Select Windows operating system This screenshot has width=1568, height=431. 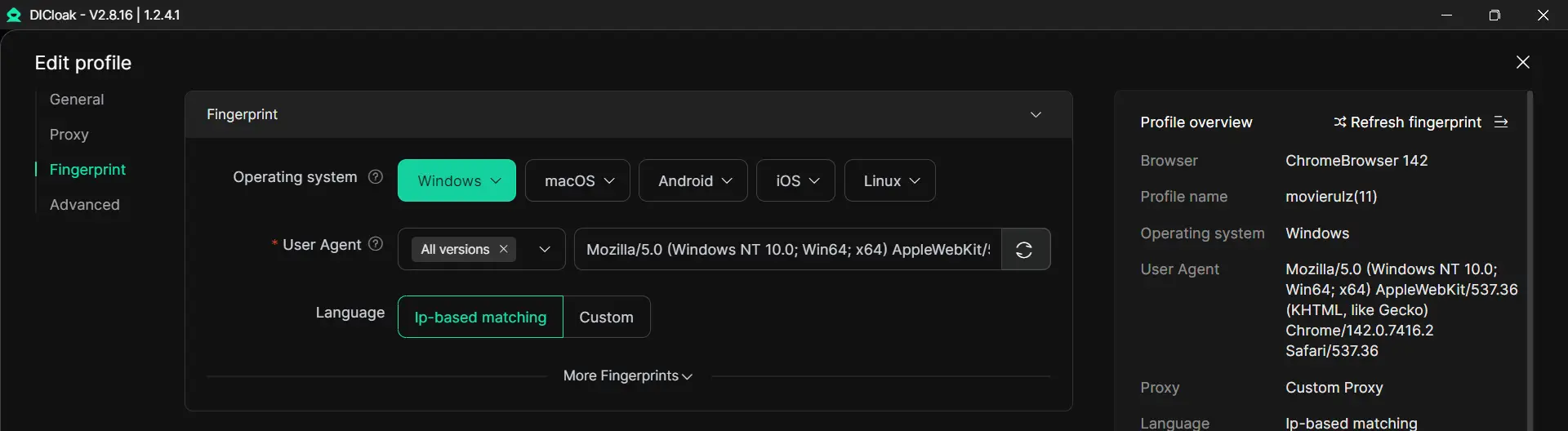point(457,180)
